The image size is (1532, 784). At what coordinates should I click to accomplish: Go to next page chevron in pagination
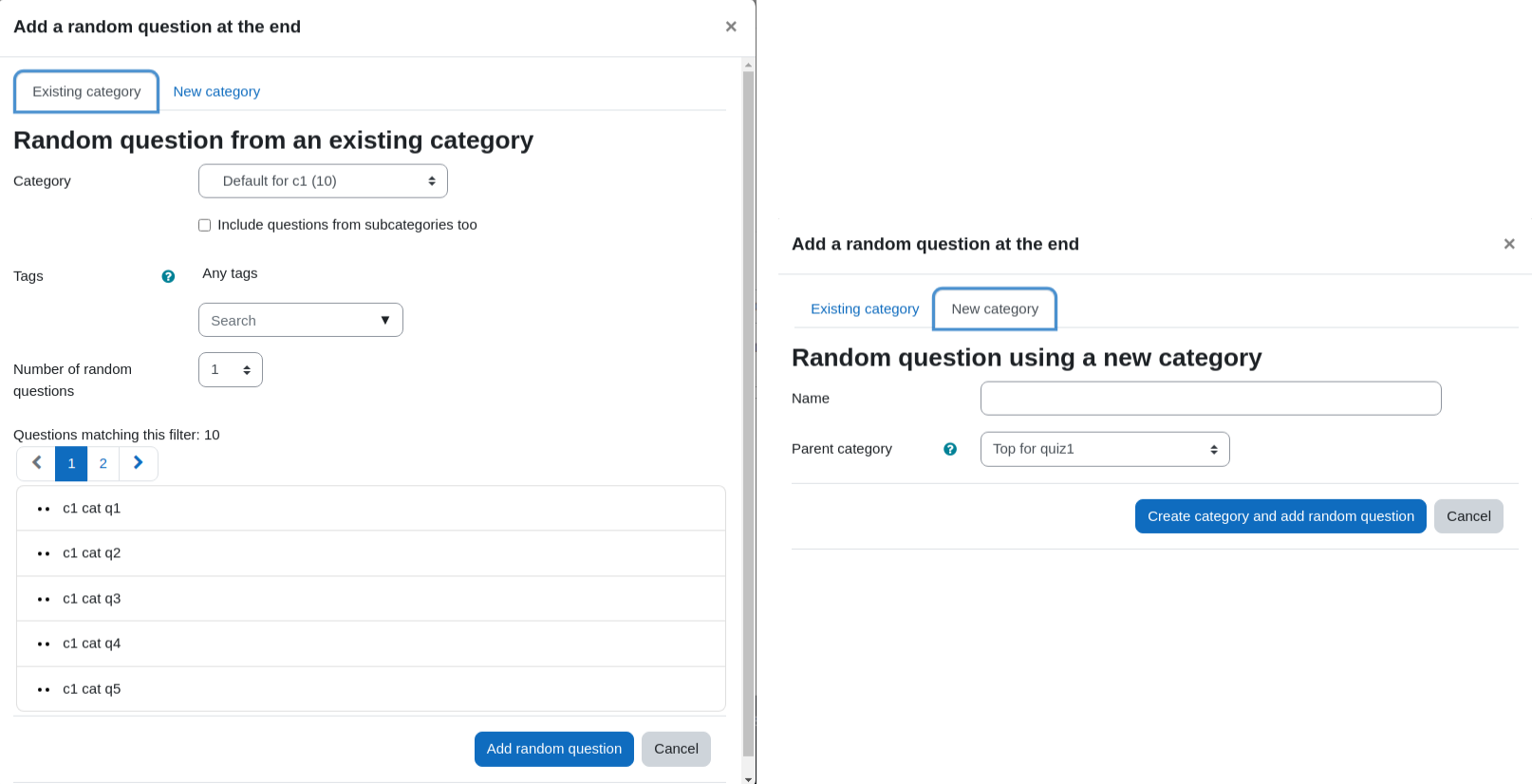[x=139, y=463]
